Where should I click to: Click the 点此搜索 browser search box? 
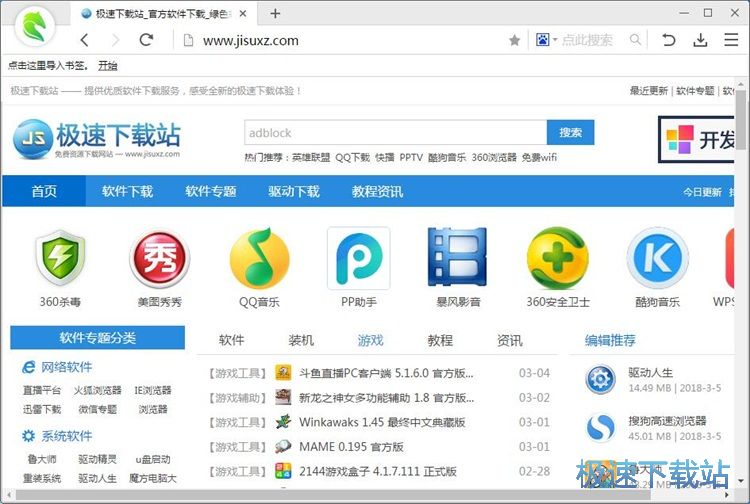[586, 40]
